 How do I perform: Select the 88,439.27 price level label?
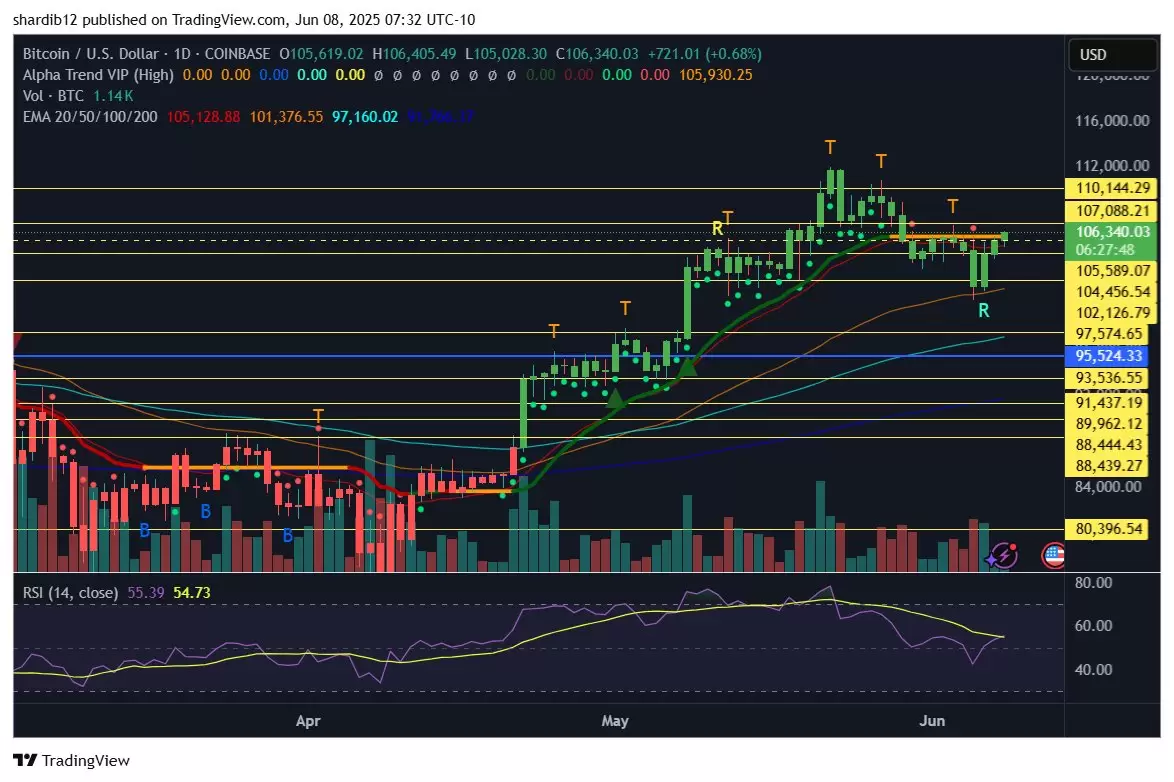1108,465
